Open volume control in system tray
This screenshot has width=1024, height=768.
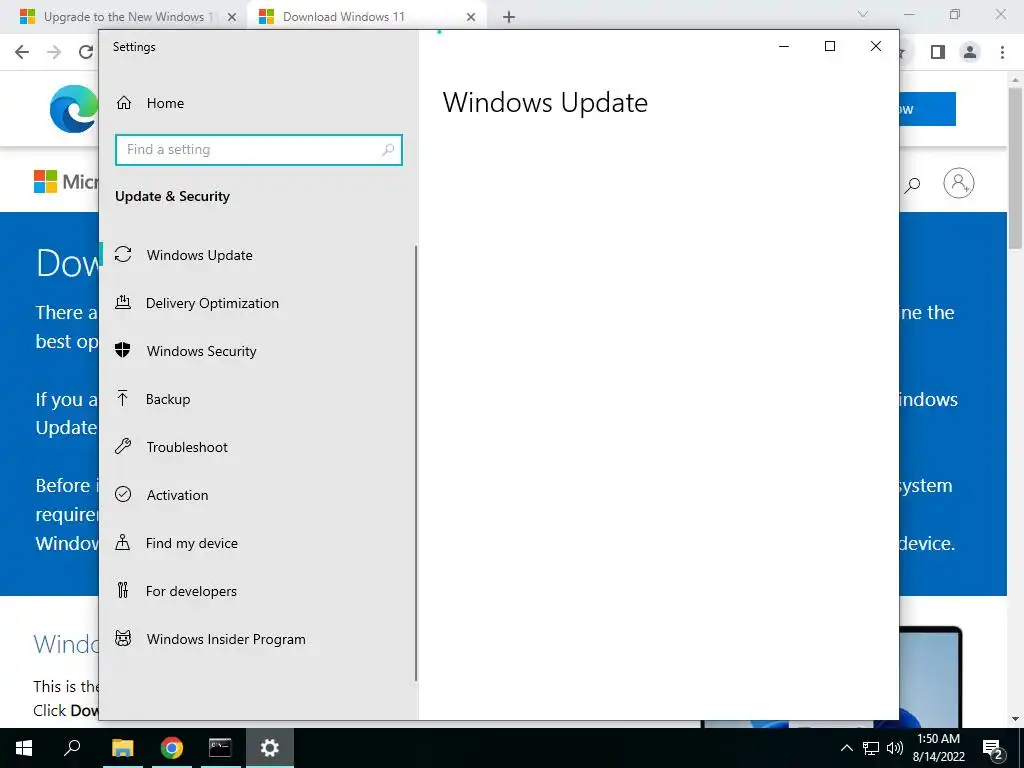click(895, 748)
